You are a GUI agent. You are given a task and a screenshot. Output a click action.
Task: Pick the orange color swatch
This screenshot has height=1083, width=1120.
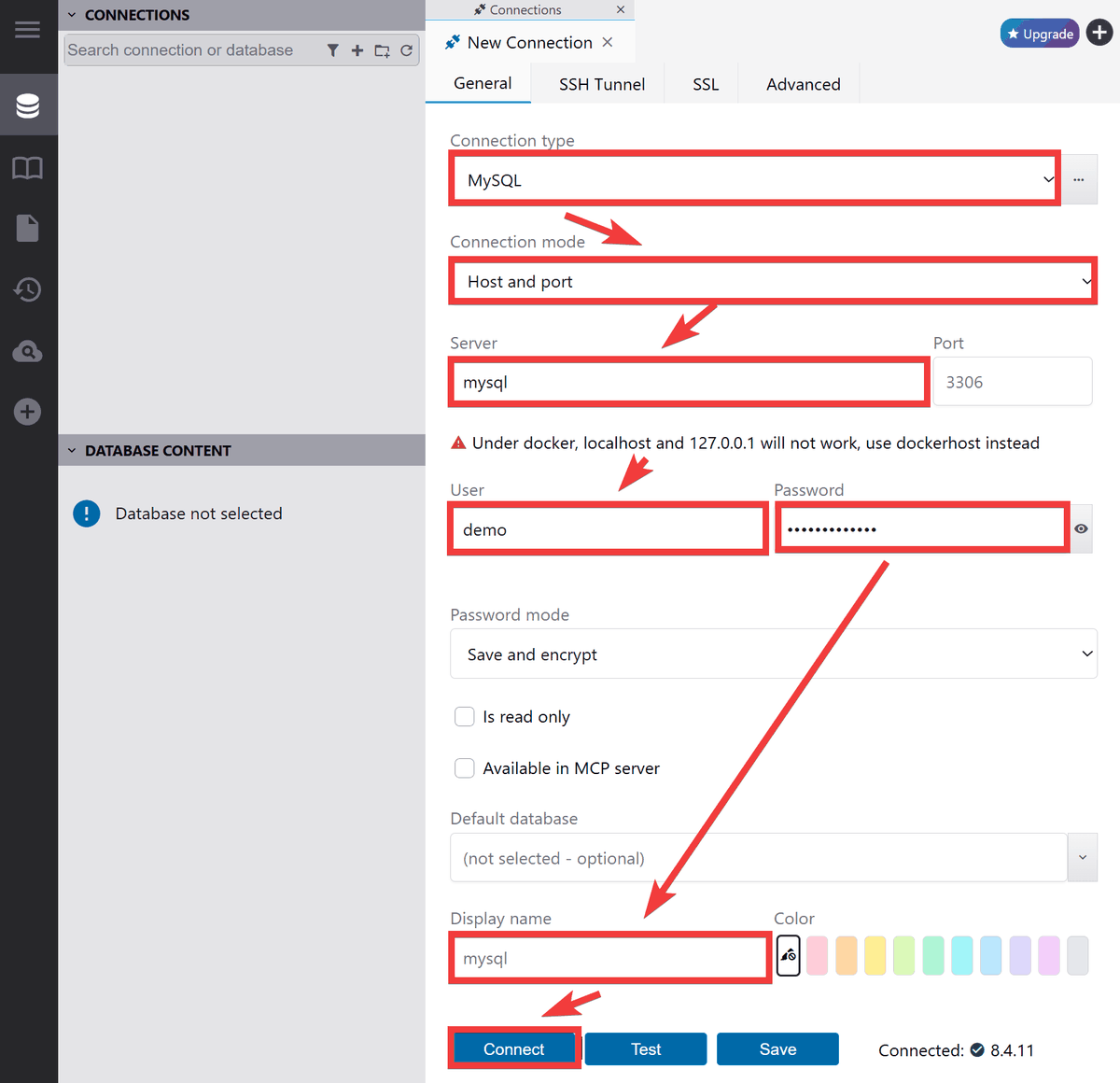[x=847, y=956]
